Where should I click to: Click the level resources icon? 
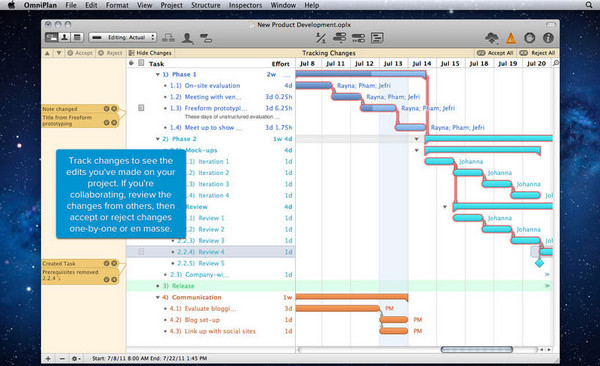point(321,38)
